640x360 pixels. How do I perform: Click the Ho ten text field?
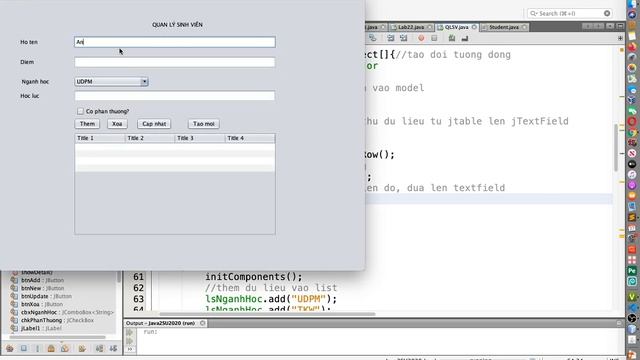(175, 42)
